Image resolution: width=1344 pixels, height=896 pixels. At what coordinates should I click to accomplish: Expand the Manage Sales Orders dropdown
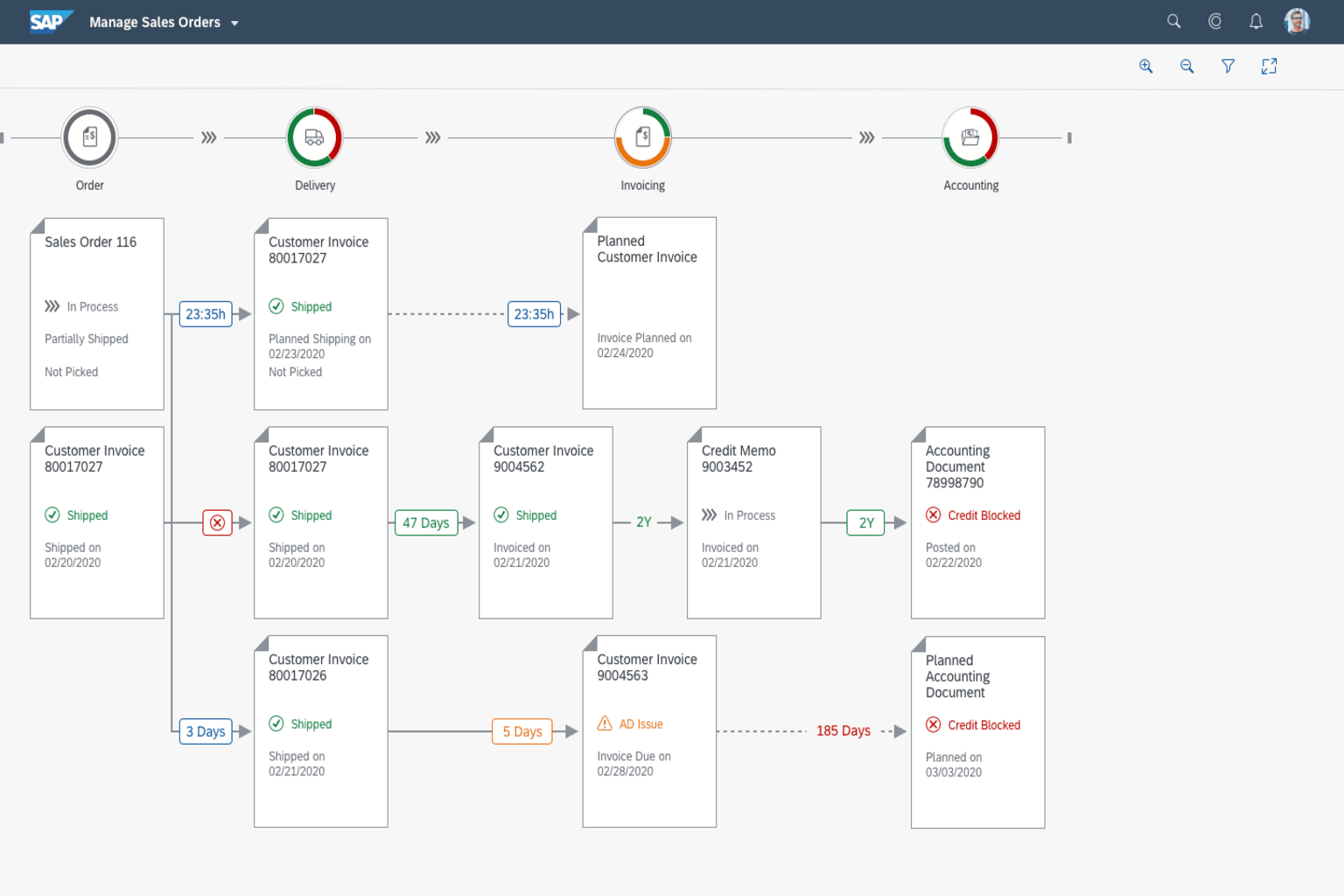click(x=234, y=24)
